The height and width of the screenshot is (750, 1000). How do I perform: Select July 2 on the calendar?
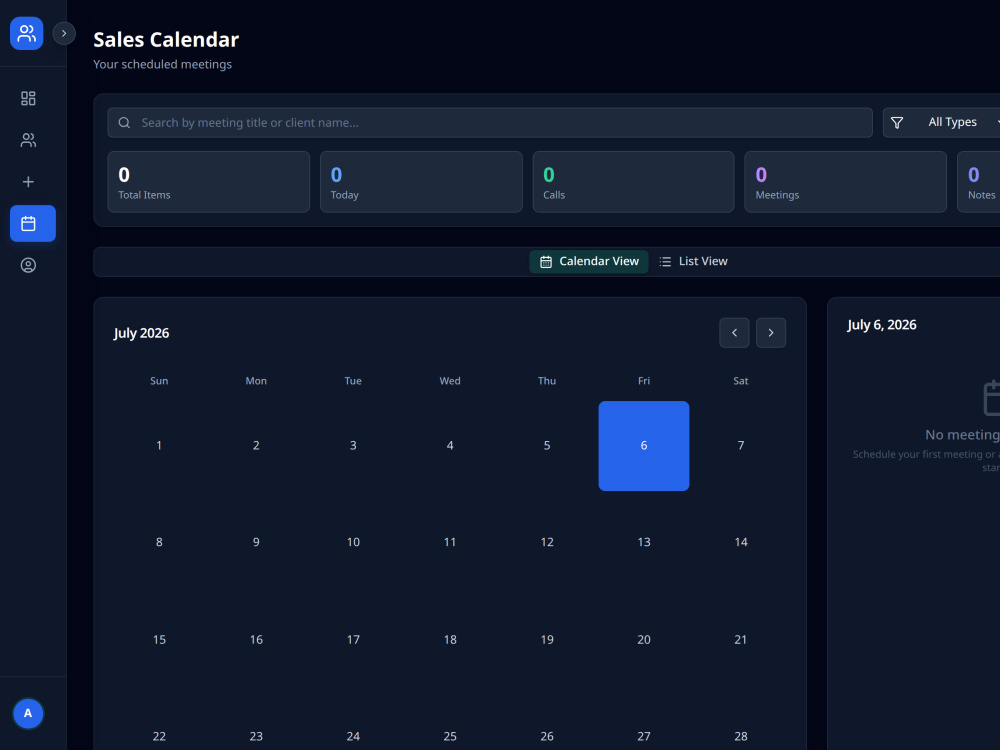pos(256,446)
